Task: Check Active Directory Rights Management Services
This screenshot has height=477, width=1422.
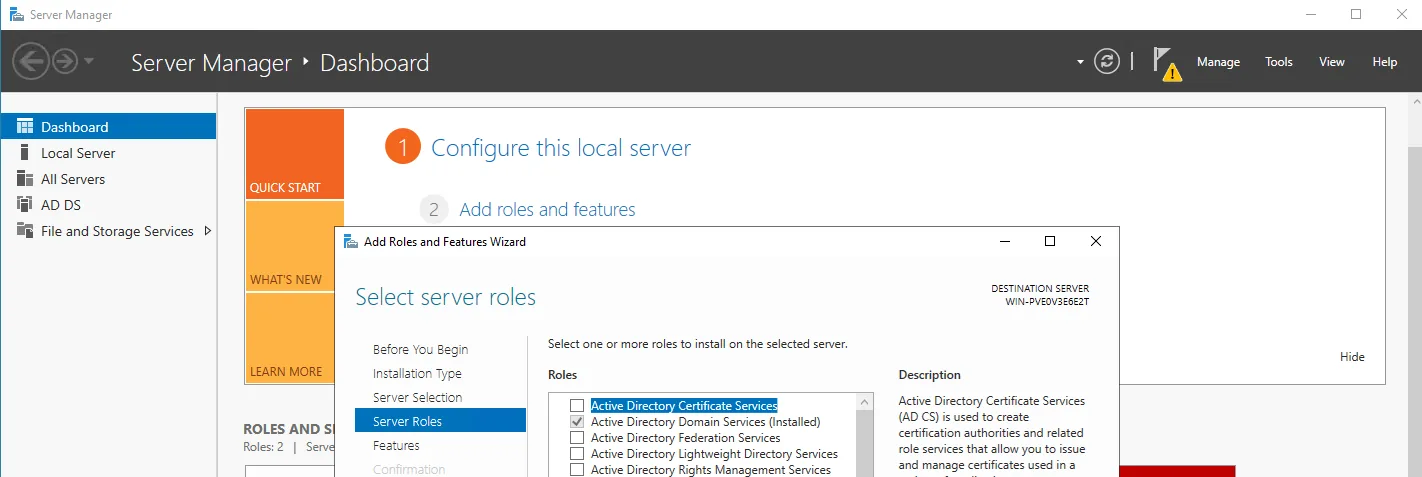Action: [577, 470]
